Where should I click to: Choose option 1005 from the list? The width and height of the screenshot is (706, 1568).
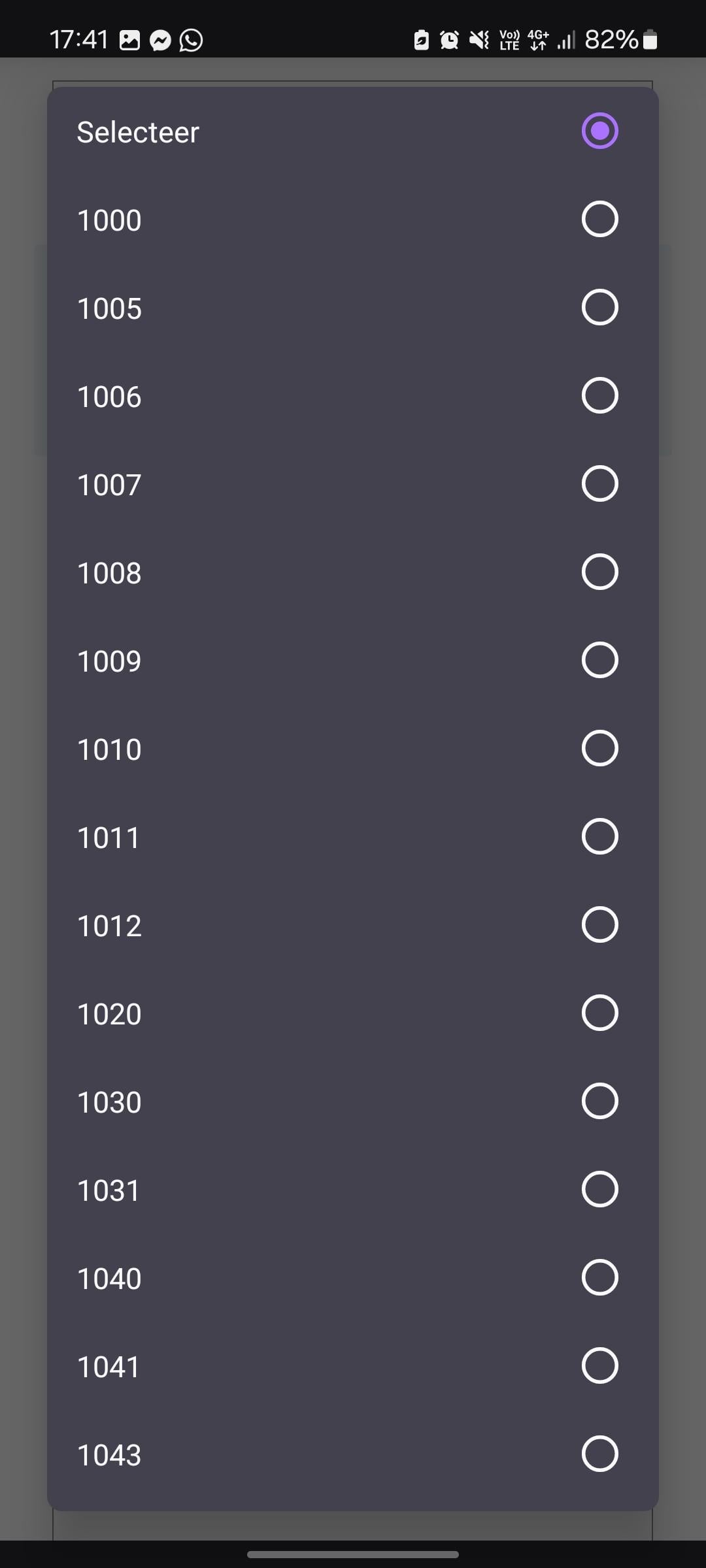coord(110,308)
